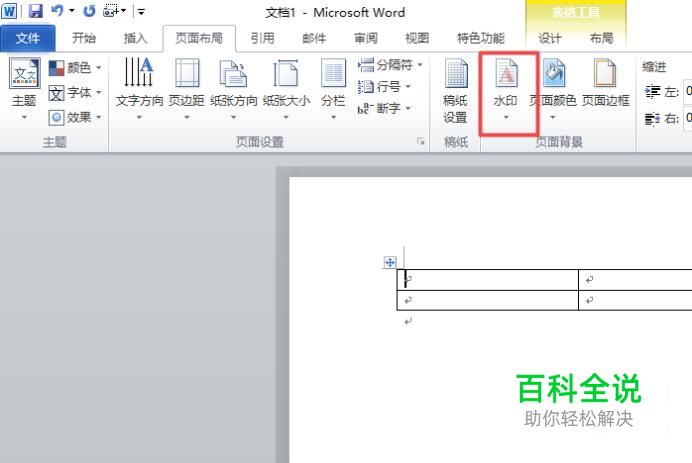Save the document with the floppy disk icon
692x463 pixels.
tap(35, 11)
